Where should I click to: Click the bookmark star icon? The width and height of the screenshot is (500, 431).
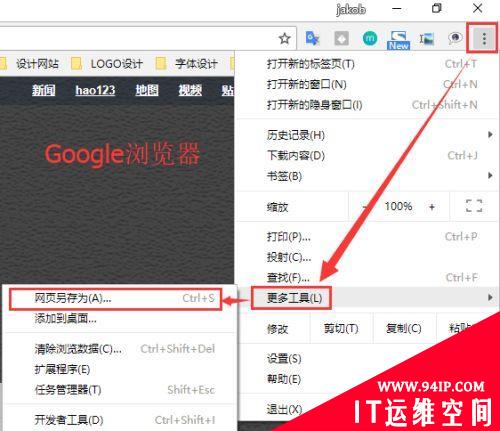(x=284, y=39)
